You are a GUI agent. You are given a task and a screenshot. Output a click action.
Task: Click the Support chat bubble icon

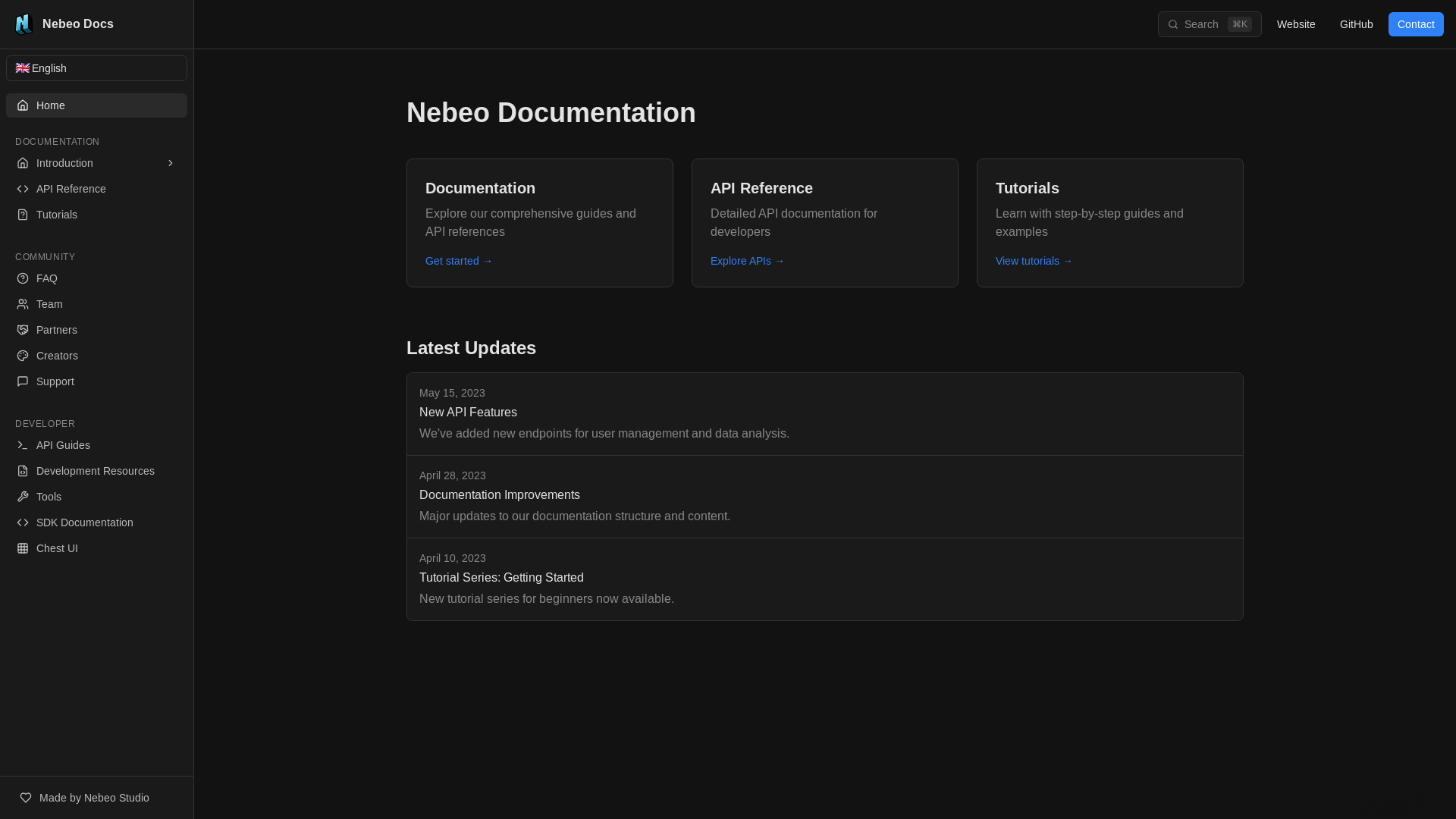click(x=23, y=381)
